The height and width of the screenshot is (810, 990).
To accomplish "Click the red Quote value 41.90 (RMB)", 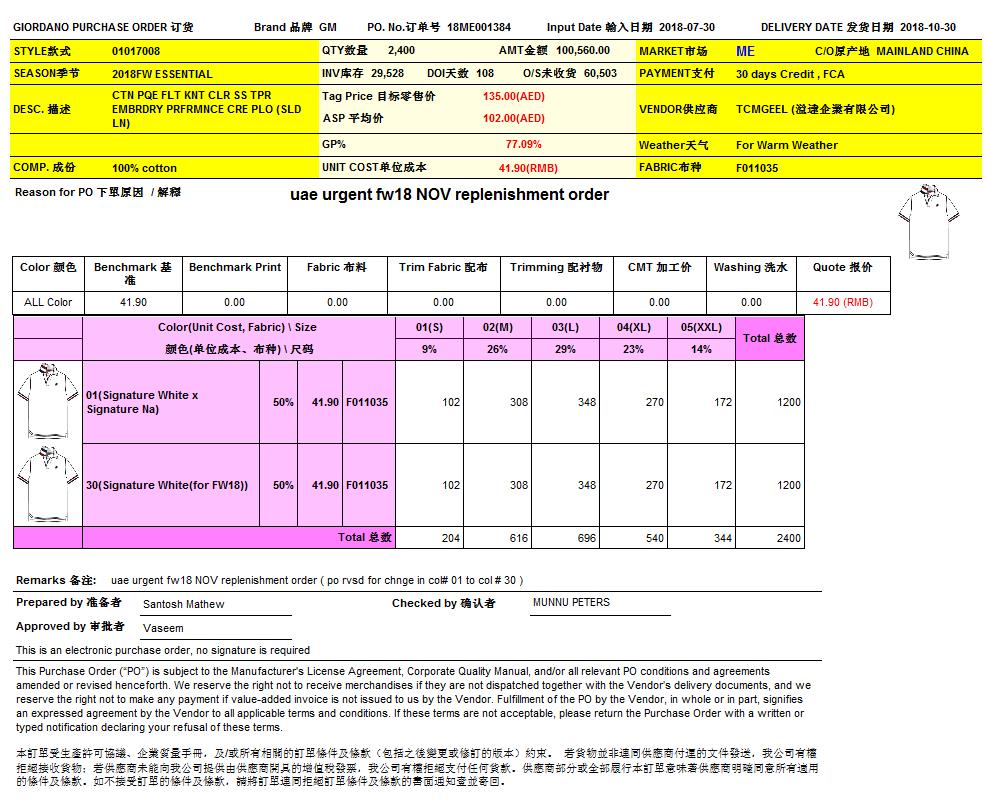I will point(842,302).
